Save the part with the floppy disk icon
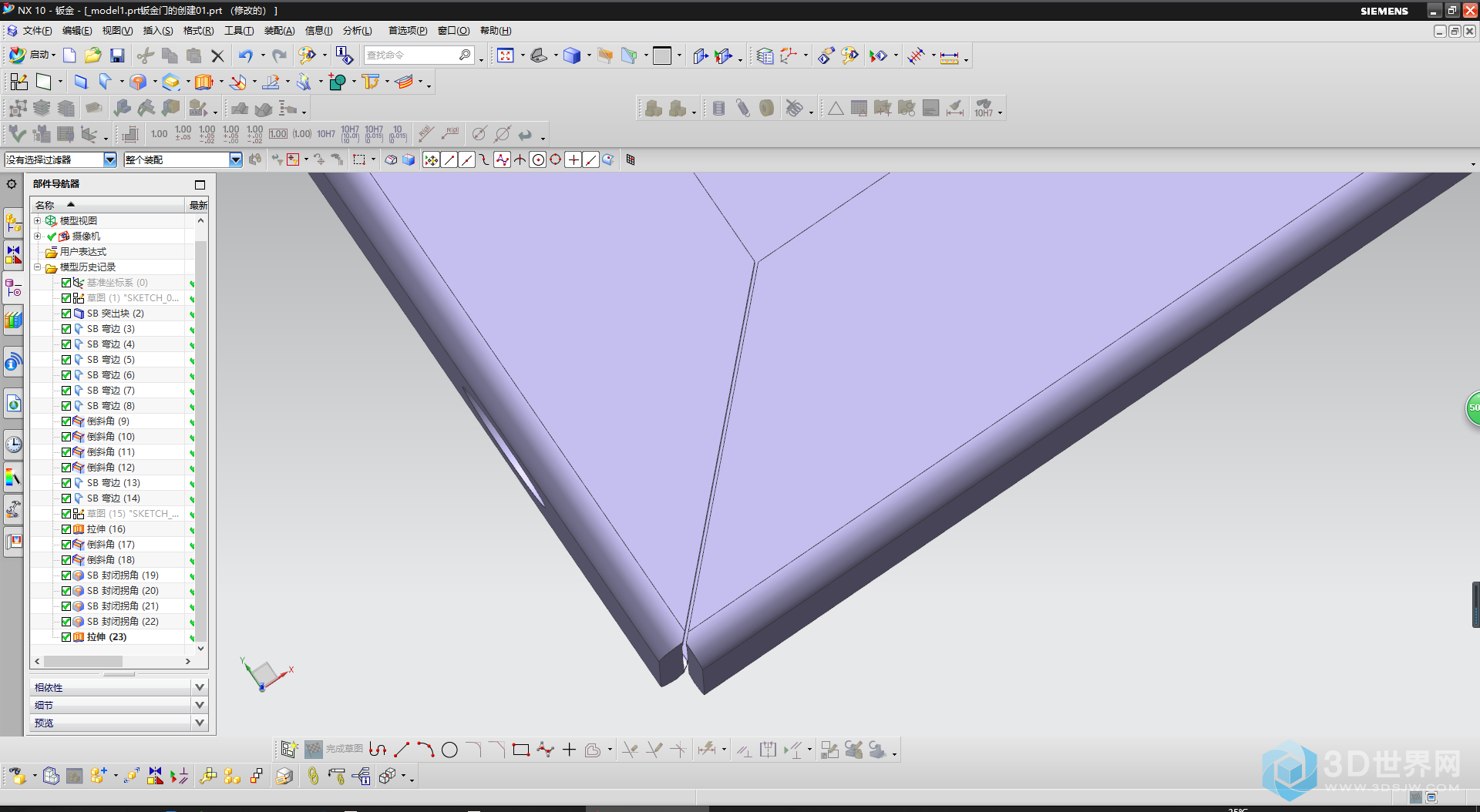Viewport: 1480px width, 812px height. [117, 55]
